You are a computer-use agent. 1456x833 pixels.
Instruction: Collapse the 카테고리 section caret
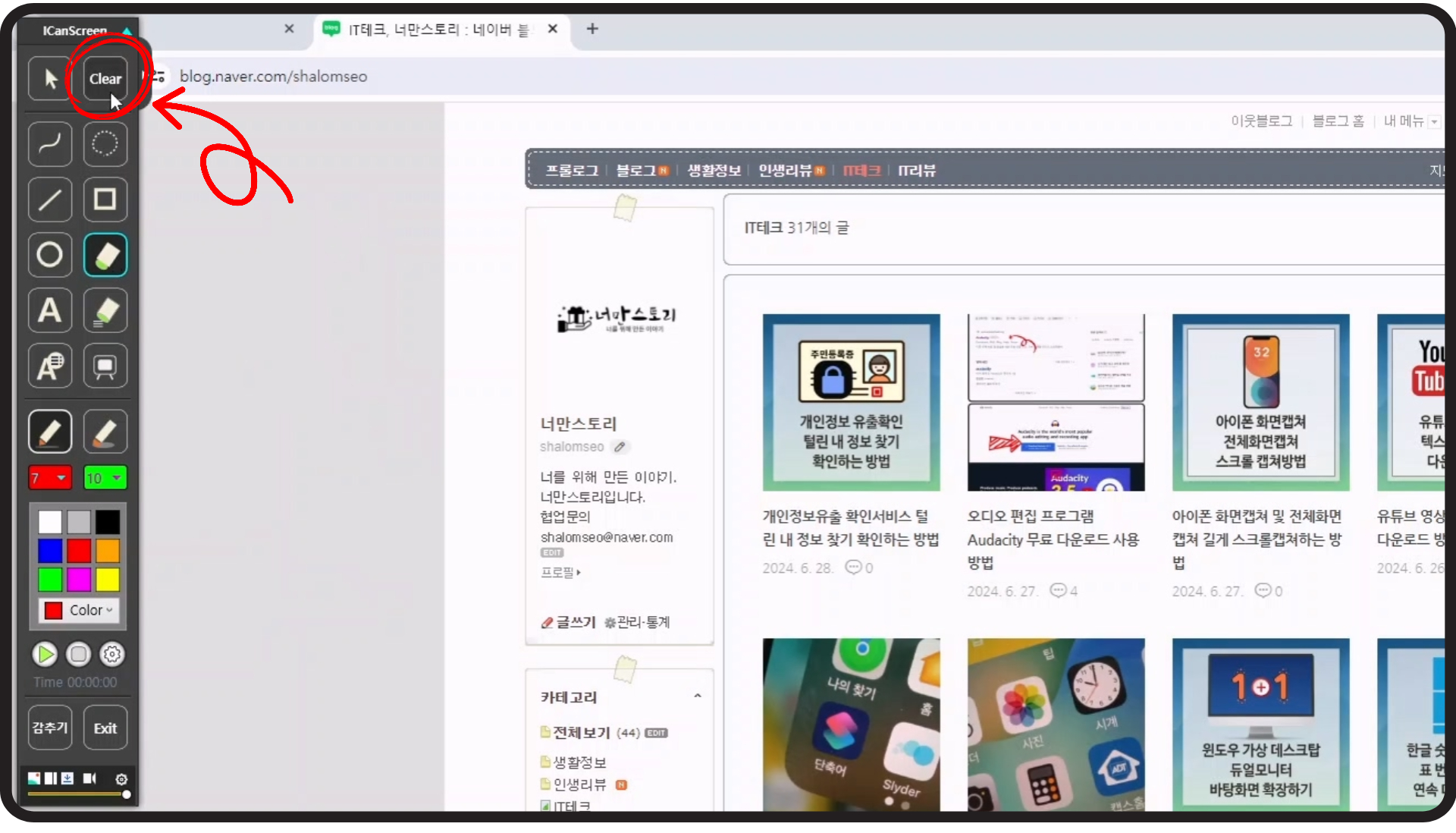pos(698,696)
